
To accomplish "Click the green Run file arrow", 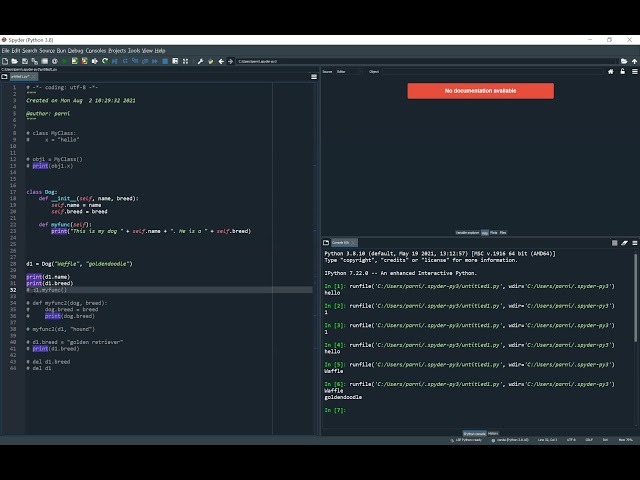I will 64,61.
